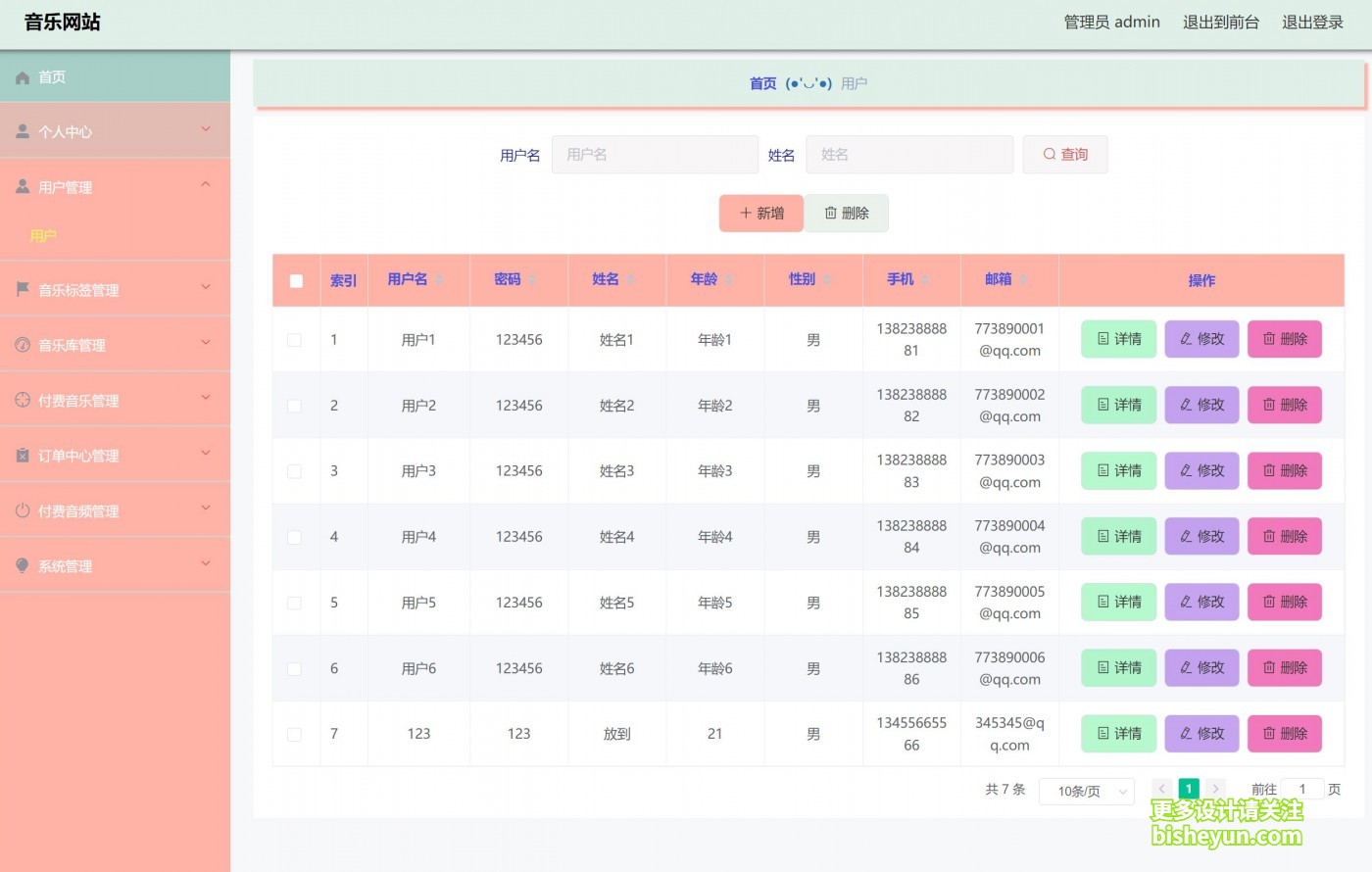Click the 用户名 search input field
The image size is (1372, 872).
655,155
